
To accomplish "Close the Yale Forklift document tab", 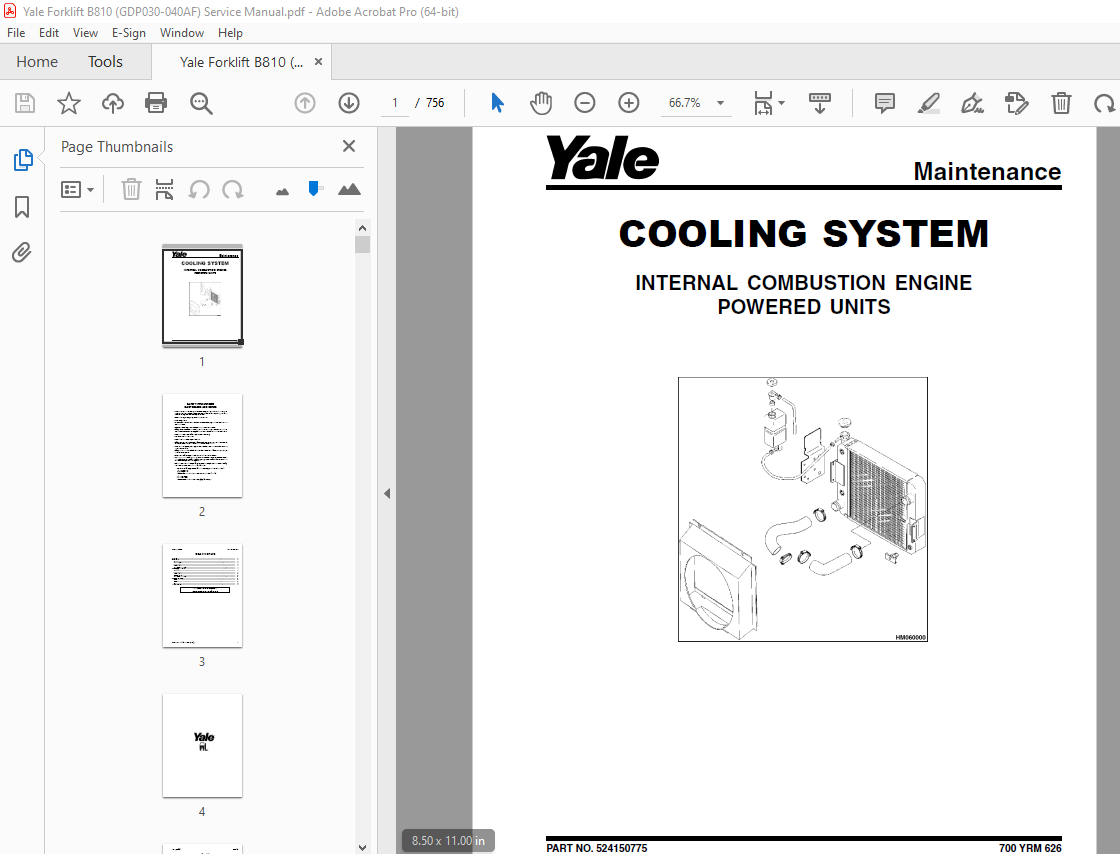I will tap(319, 61).
